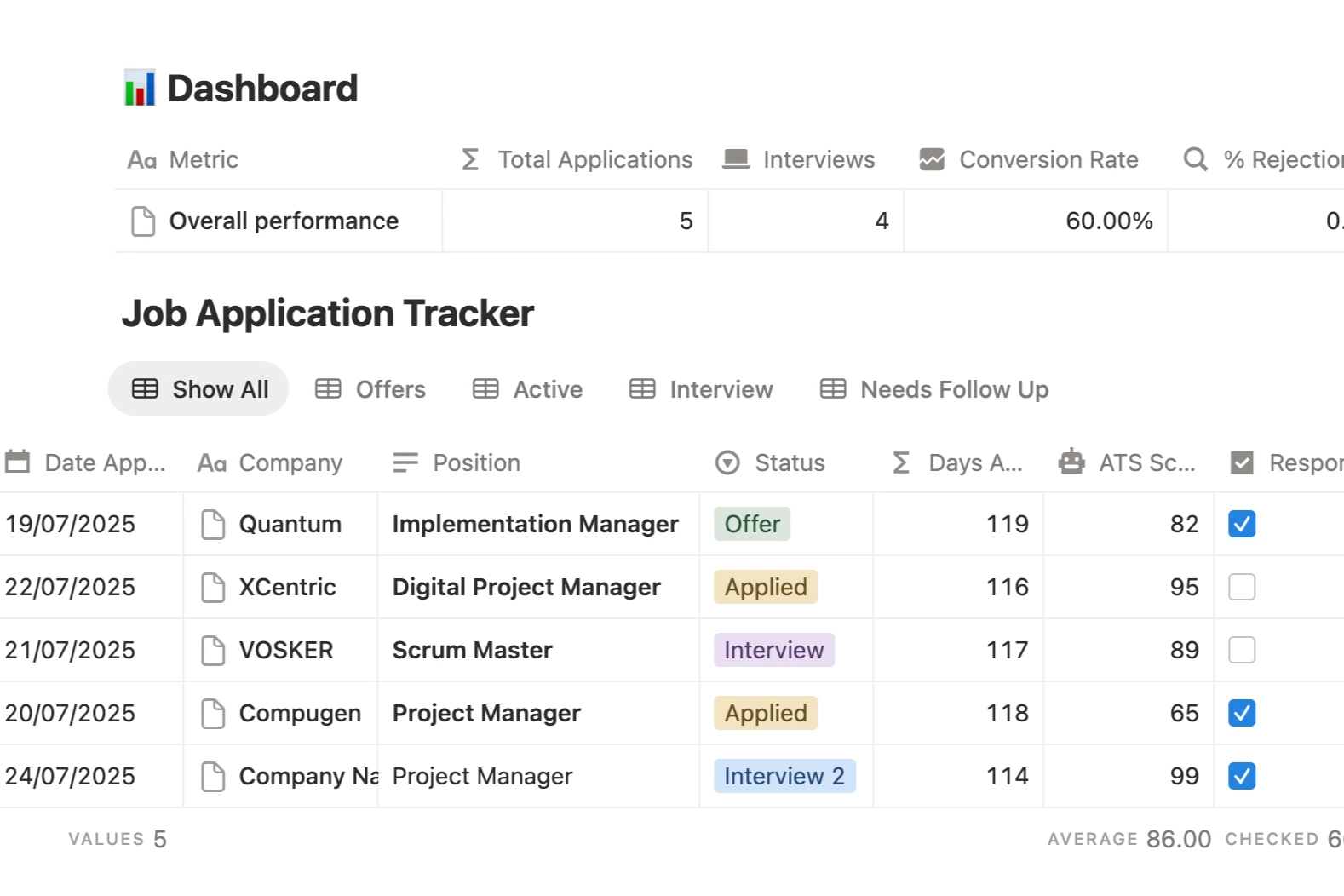Click the page icon next to Compugen

213,714
